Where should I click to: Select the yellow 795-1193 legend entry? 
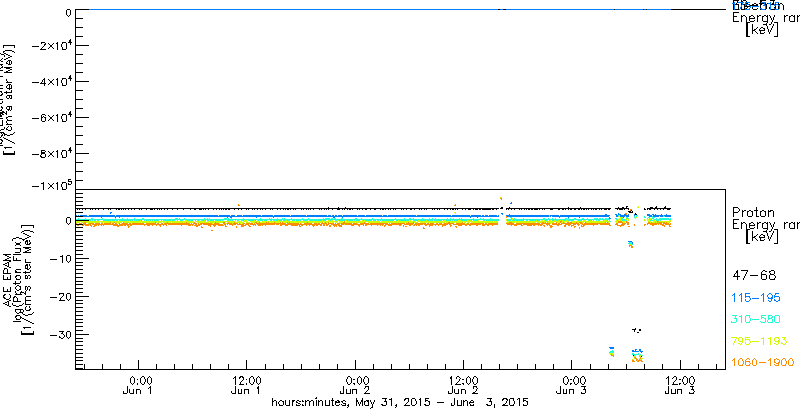(x=759, y=341)
